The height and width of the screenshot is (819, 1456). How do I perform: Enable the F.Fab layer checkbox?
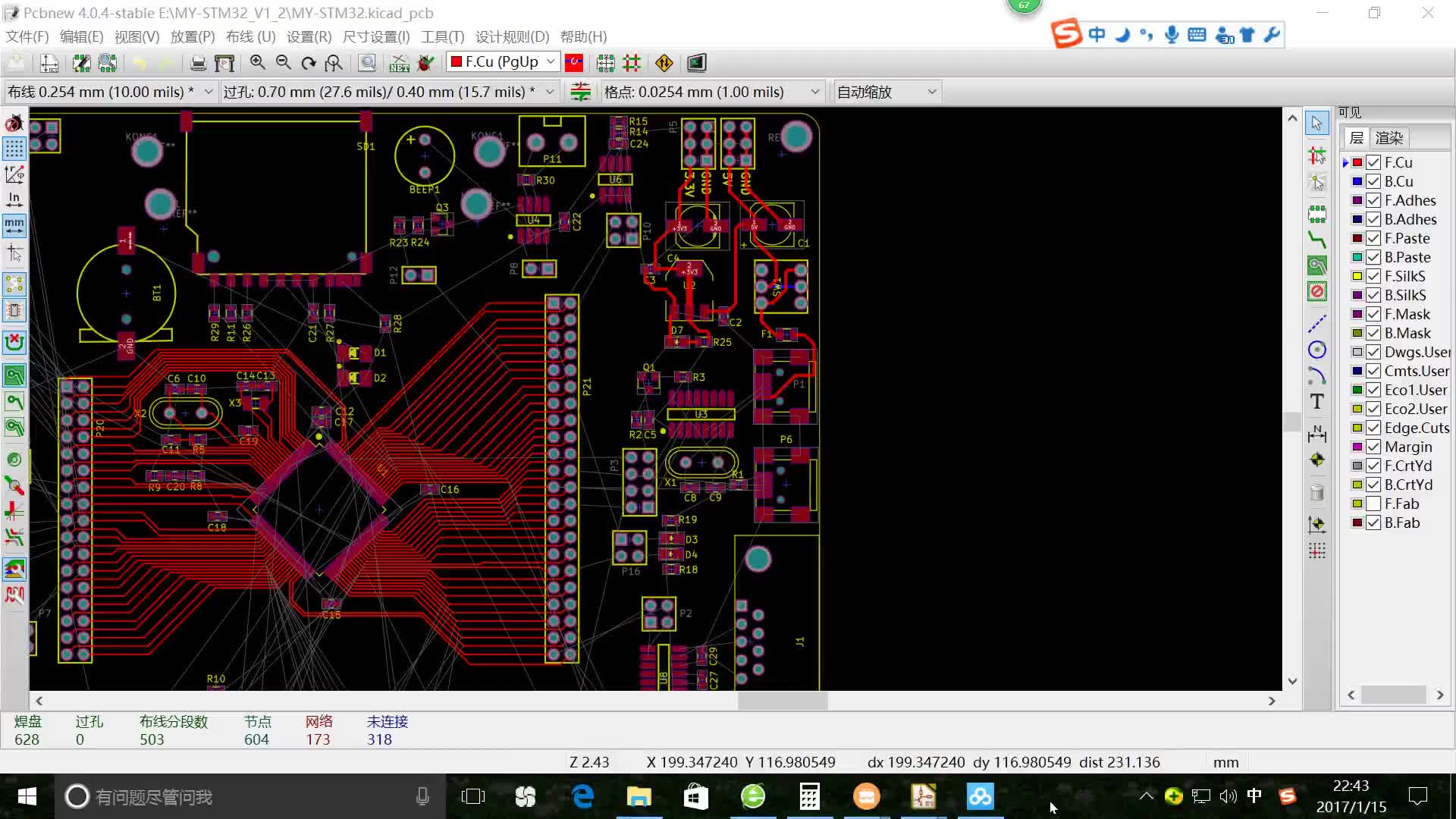(1373, 504)
